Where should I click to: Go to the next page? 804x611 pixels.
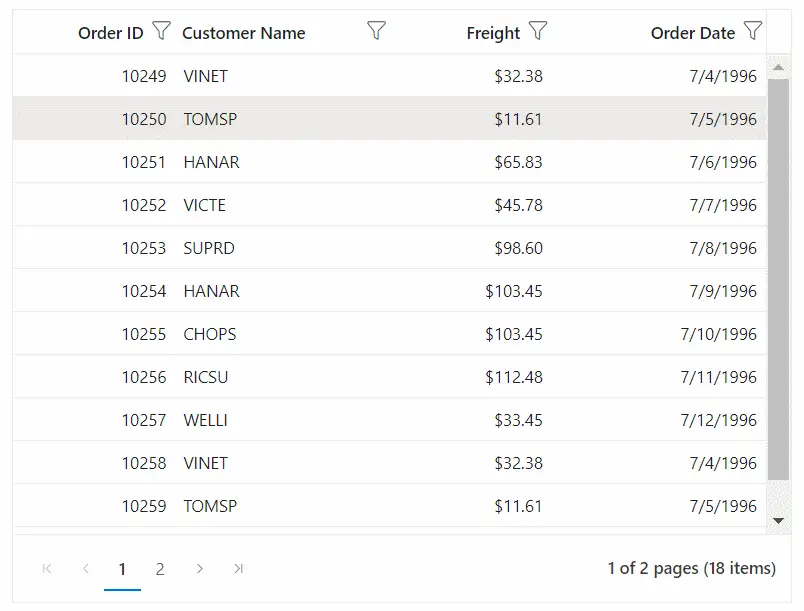[x=199, y=568]
